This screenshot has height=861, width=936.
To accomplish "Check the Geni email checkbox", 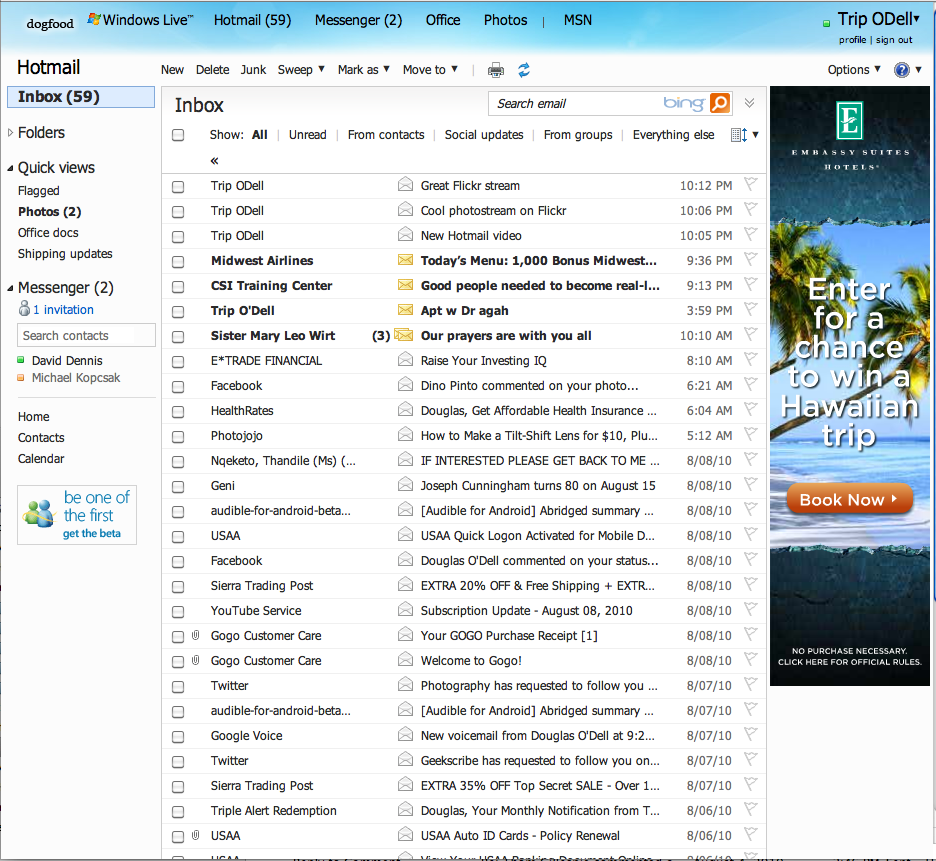I will tap(178, 487).
